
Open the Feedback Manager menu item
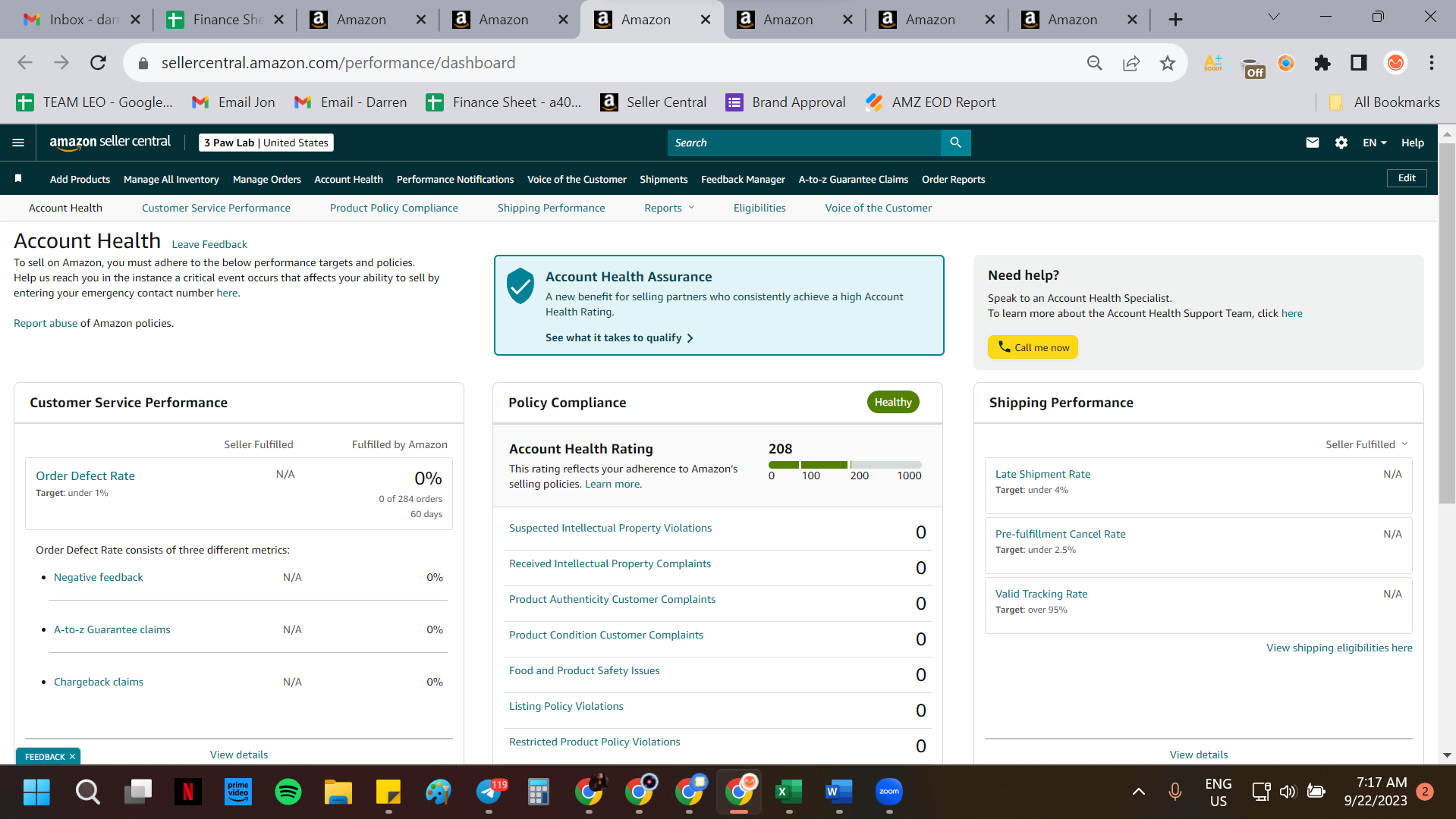tap(743, 179)
